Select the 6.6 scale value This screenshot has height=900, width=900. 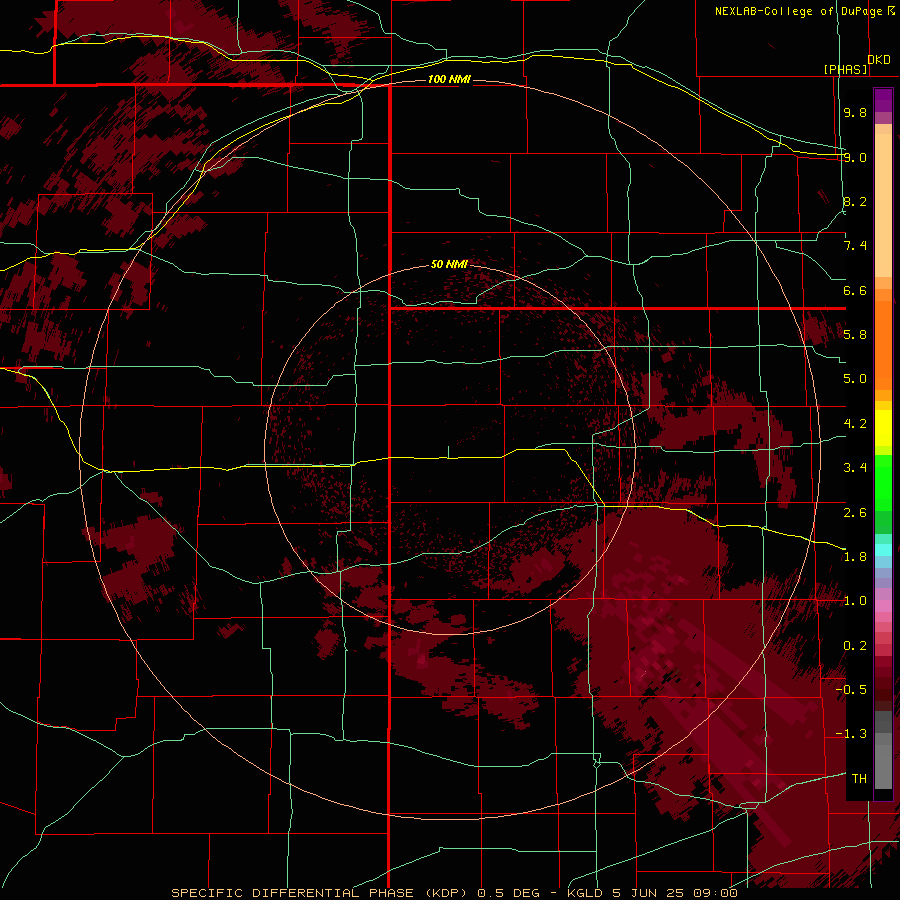tap(855, 290)
